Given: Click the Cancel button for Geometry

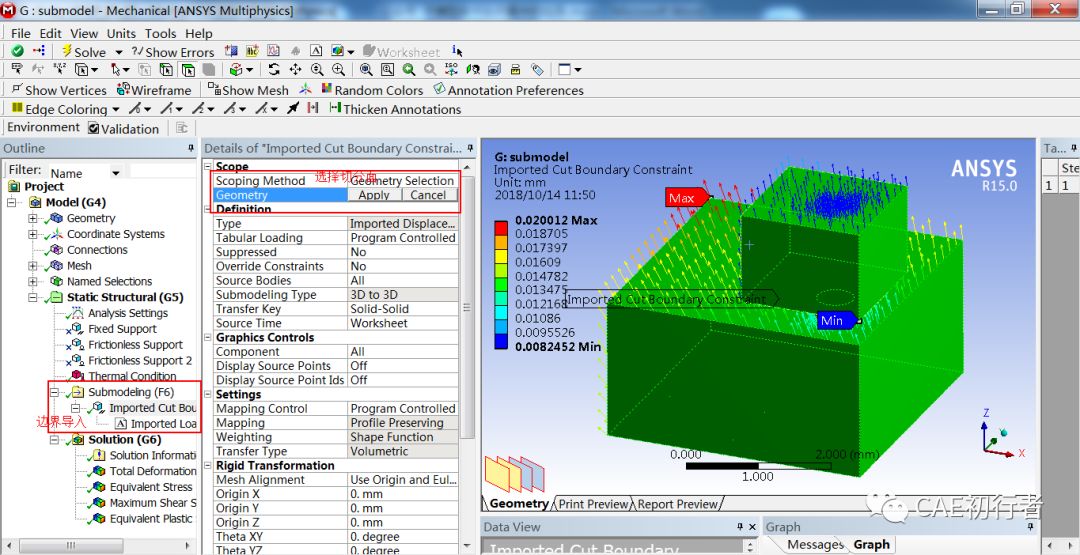Looking at the screenshot, I should click(x=428, y=195).
